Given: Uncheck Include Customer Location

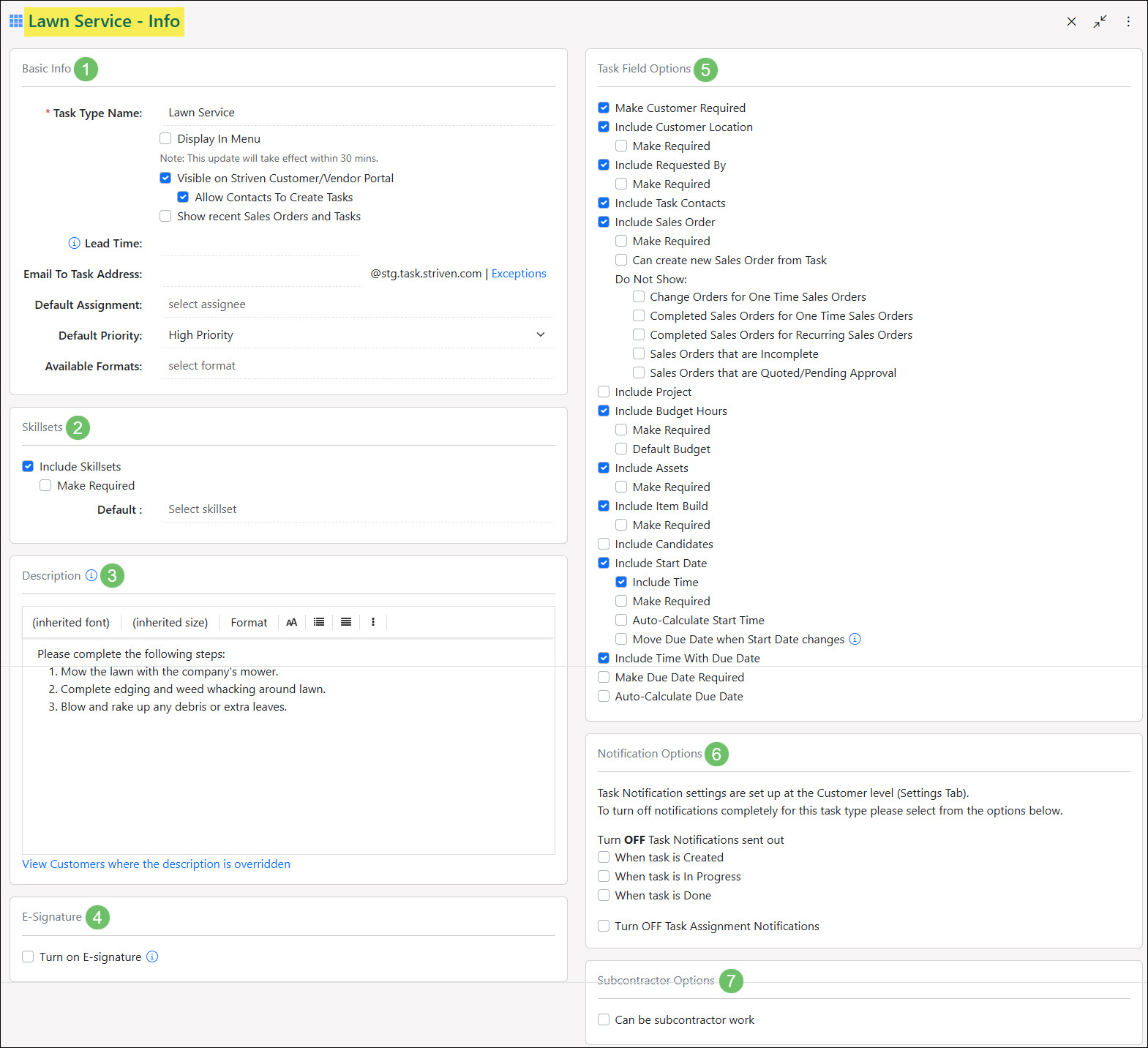Looking at the screenshot, I should [604, 127].
